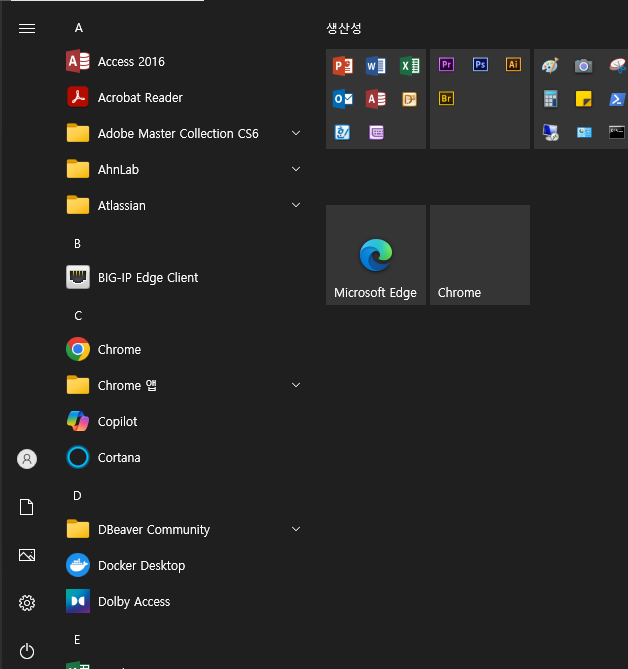Open the yellow Sticky Notes tile
Viewport: 628px width, 669px height.
(x=584, y=99)
